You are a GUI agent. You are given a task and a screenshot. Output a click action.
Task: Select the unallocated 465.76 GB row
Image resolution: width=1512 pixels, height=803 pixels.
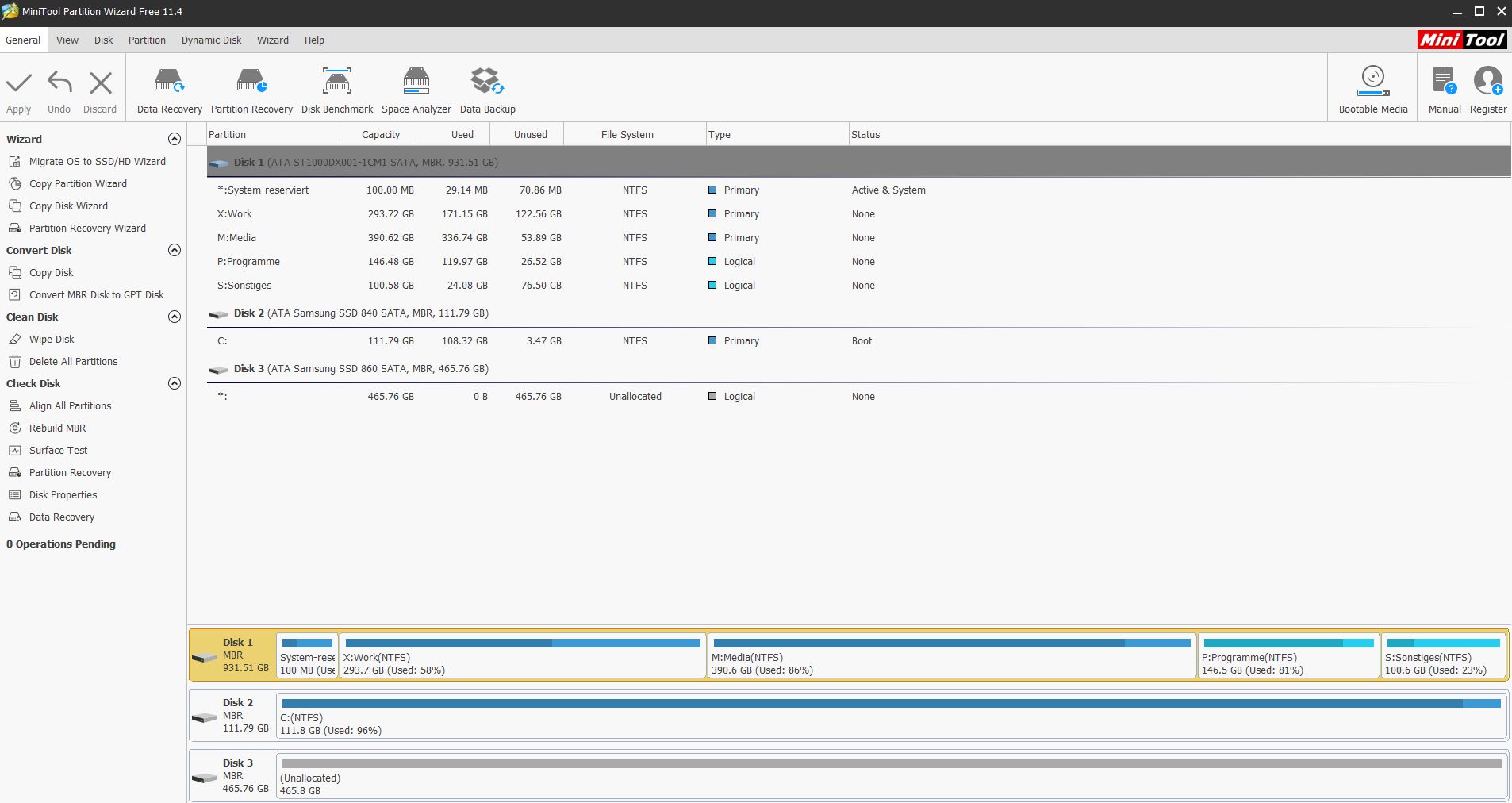pyautogui.click(x=859, y=397)
